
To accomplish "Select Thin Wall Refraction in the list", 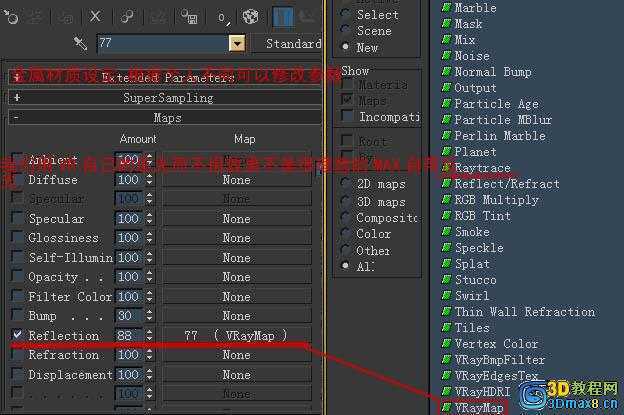I will coord(525,312).
